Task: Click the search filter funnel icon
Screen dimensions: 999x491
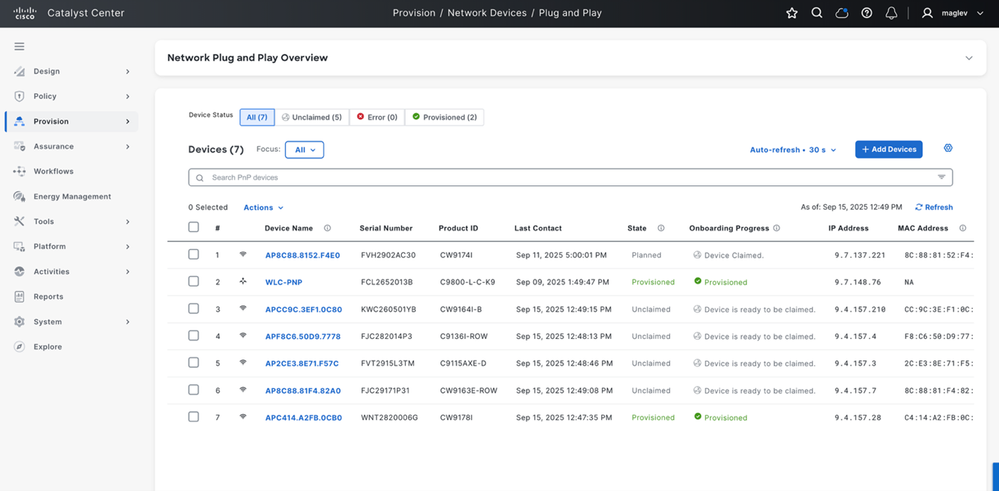Action: [941, 177]
